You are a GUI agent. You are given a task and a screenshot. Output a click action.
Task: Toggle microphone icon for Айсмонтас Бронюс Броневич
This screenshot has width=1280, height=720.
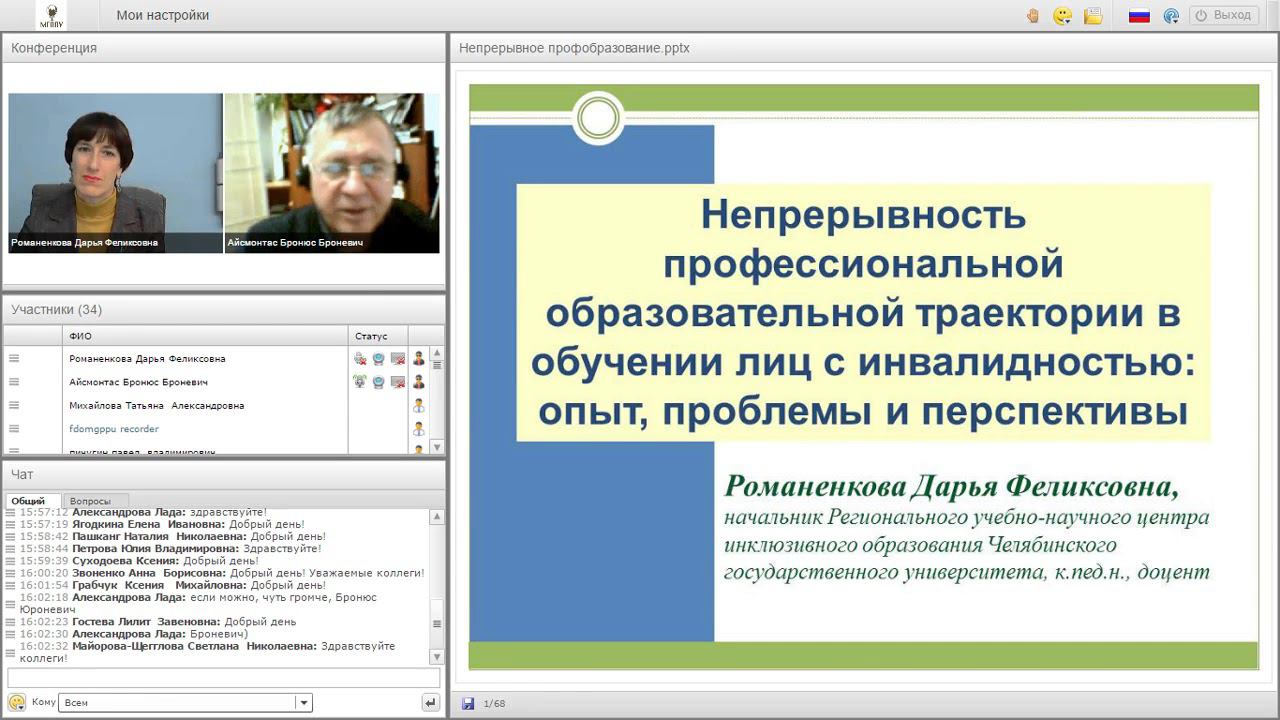pyautogui.click(x=360, y=382)
